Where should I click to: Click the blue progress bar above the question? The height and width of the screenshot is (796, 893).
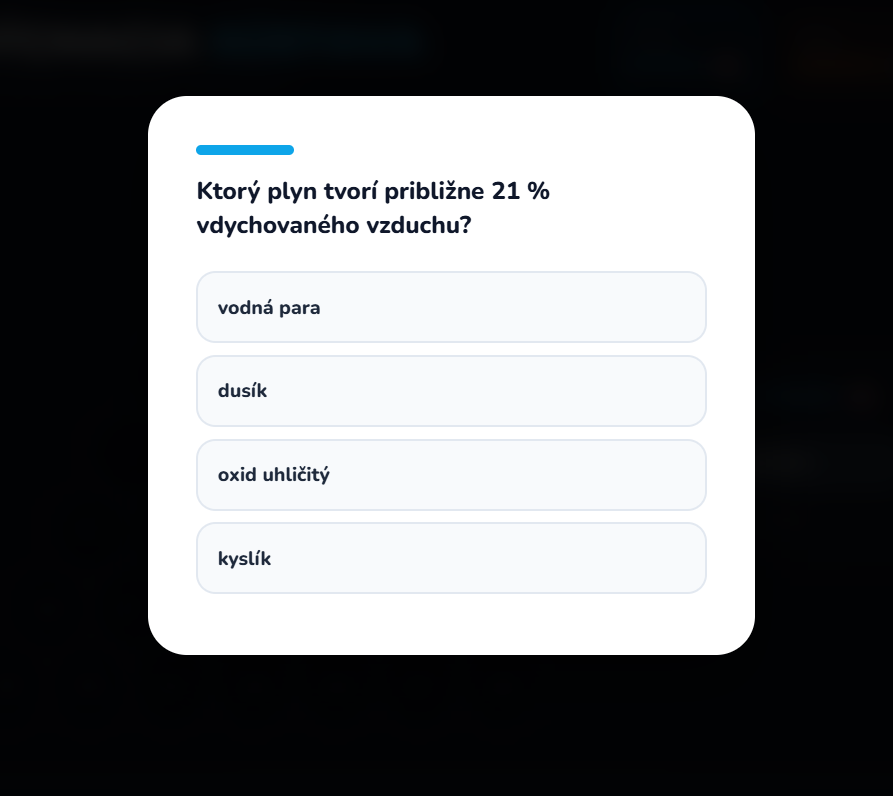tap(245, 150)
